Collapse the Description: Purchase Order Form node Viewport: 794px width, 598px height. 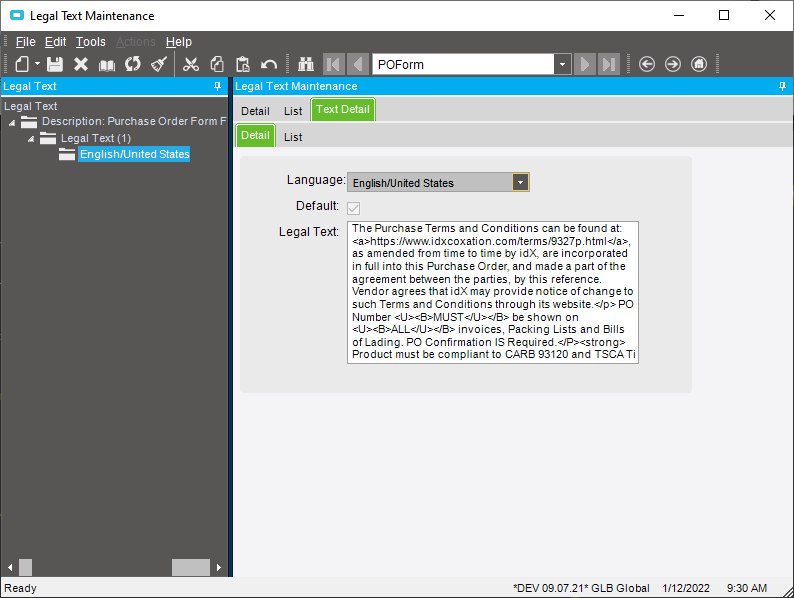tap(12, 123)
